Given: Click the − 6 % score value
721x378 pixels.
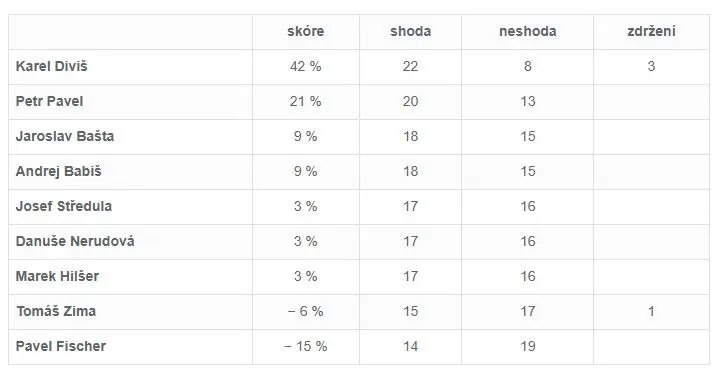Looking at the screenshot, I should click(306, 311).
